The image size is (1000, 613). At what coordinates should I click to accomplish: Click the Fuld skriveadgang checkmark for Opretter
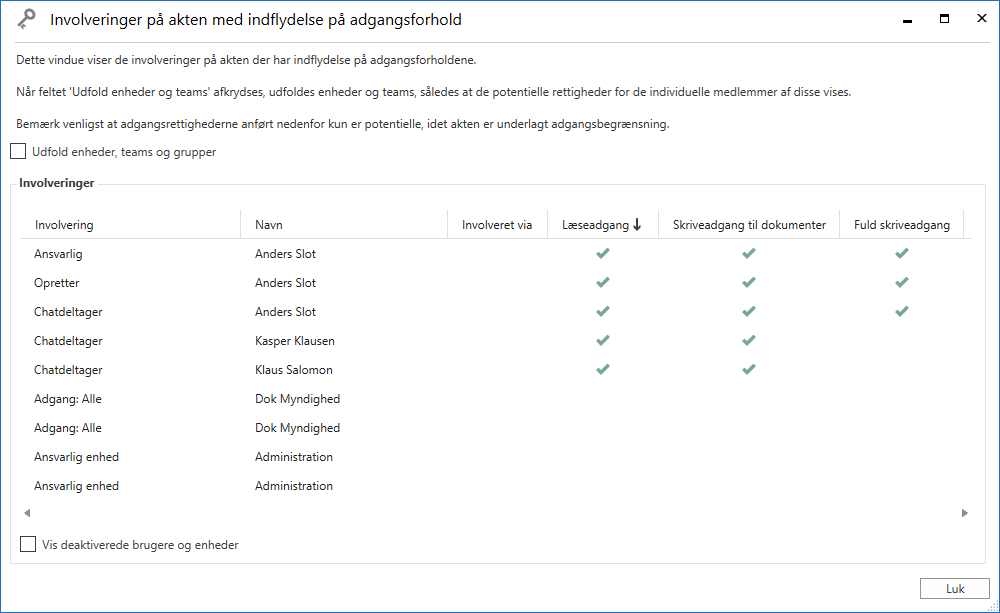point(902,283)
